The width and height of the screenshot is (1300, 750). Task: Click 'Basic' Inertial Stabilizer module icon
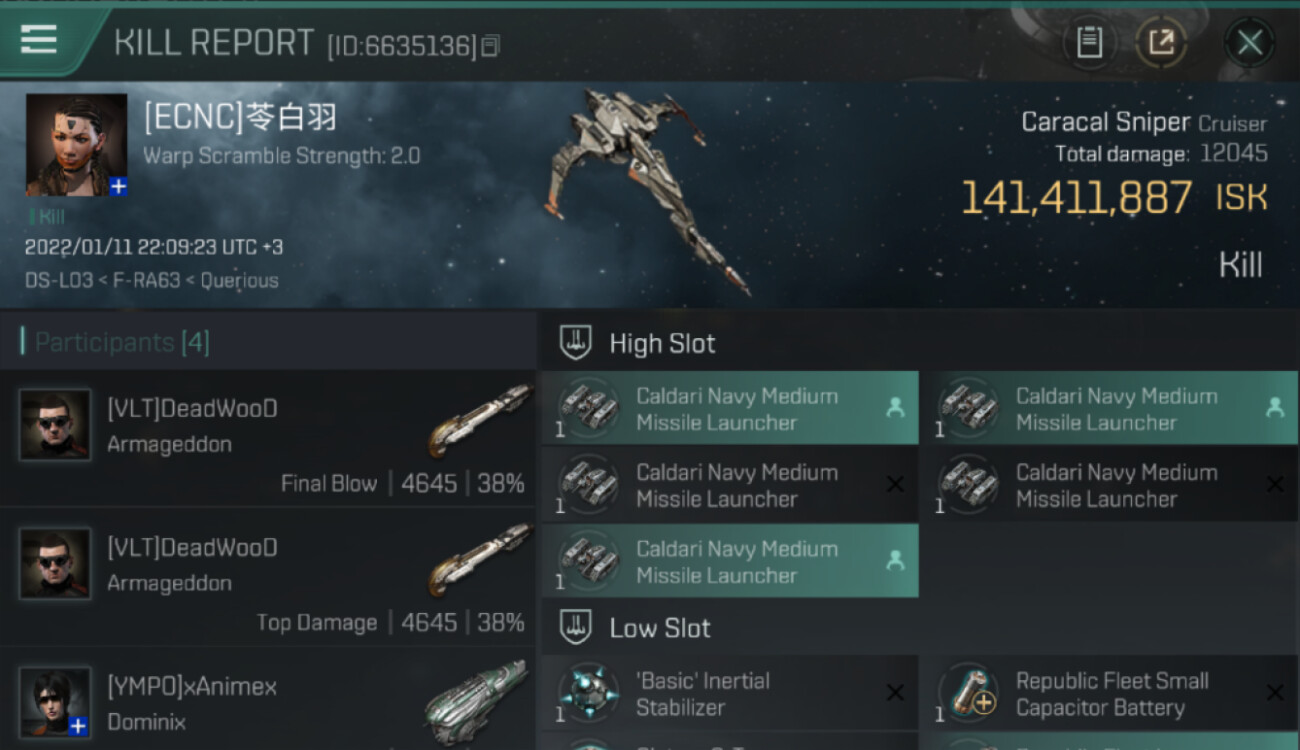tap(588, 694)
